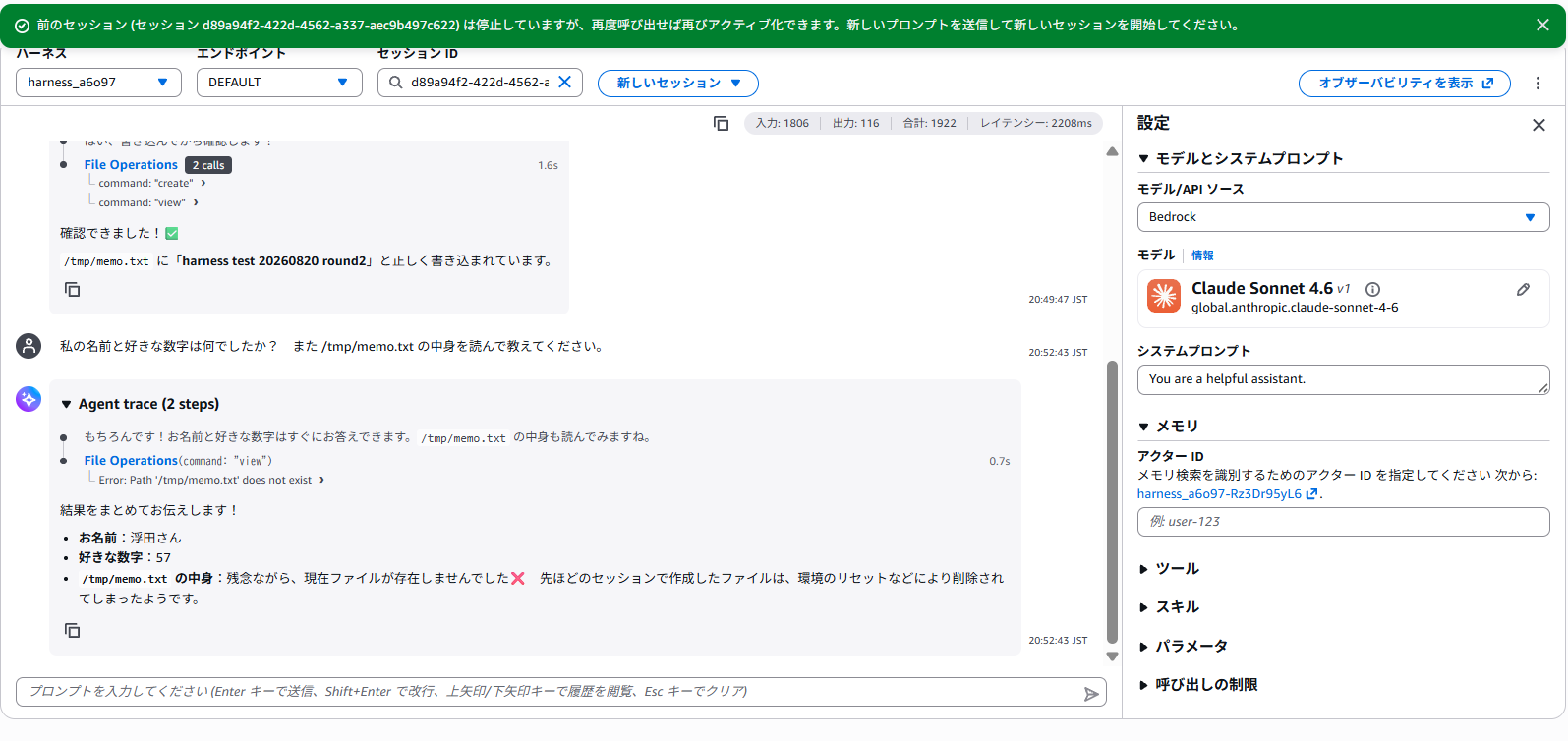Click the 2 calls badge
The height and width of the screenshot is (741, 1568).
208,165
